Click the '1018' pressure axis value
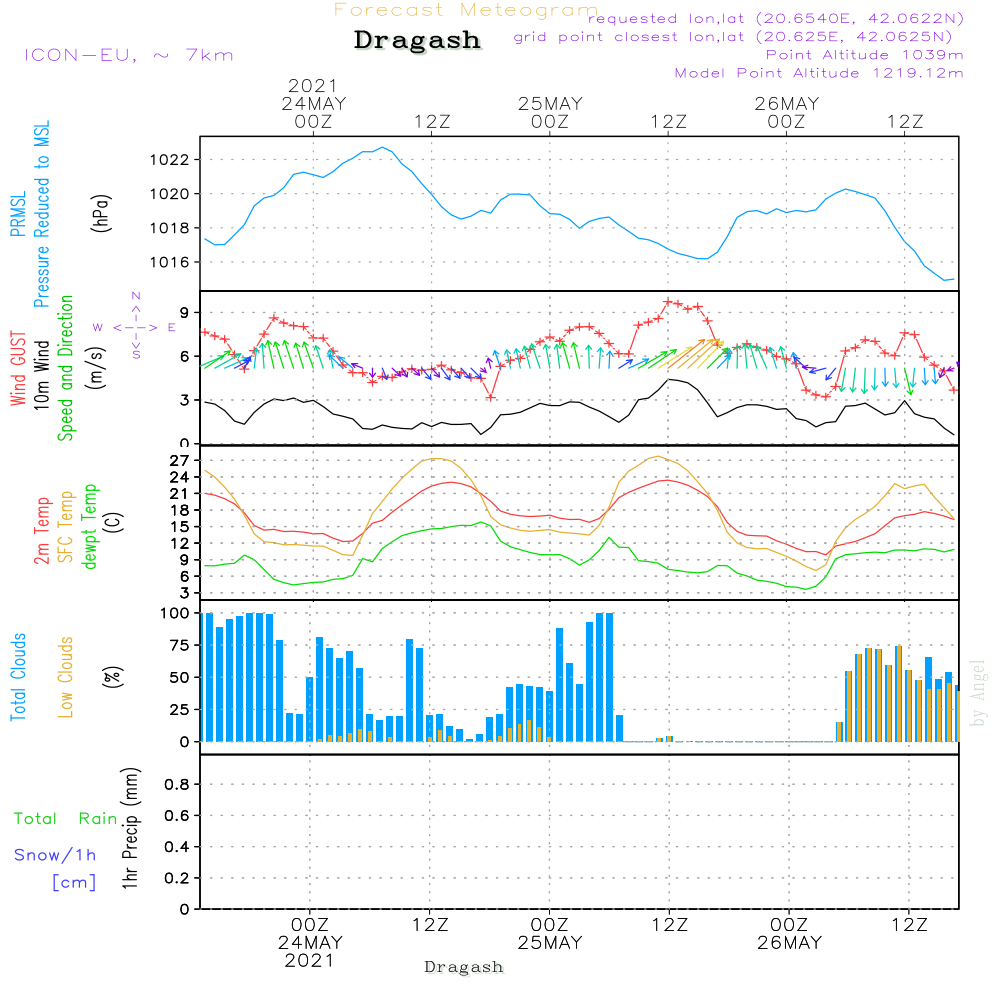Viewport: 1000px width, 1000px height. pos(170,228)
